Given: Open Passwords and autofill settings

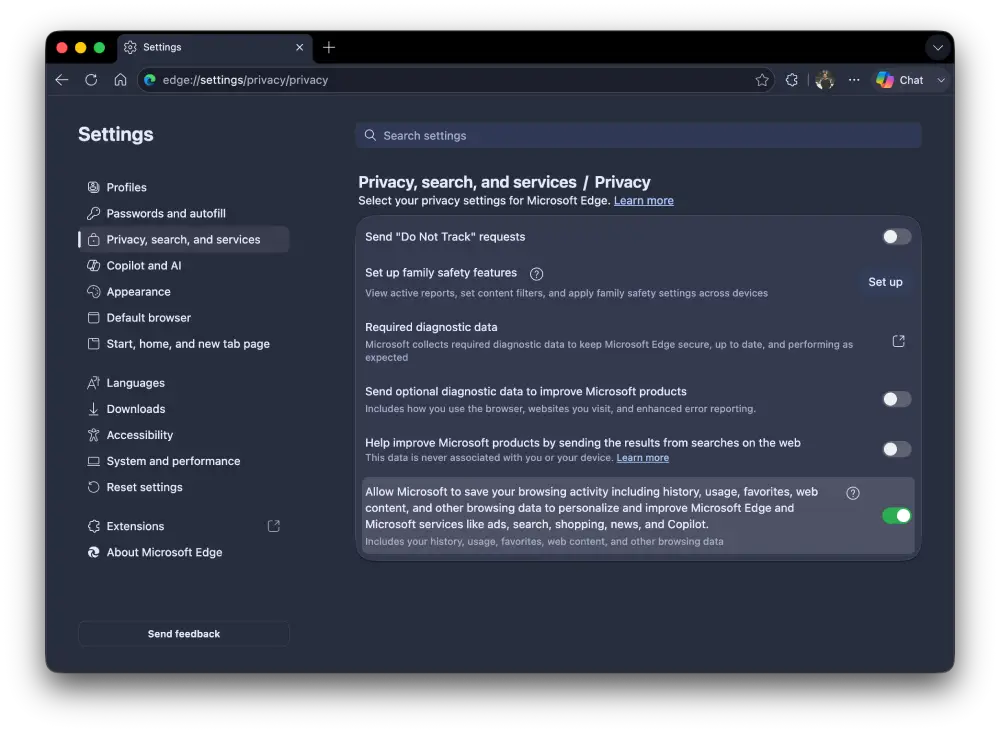Looking at the screenshot, I should tap(184, 213).
